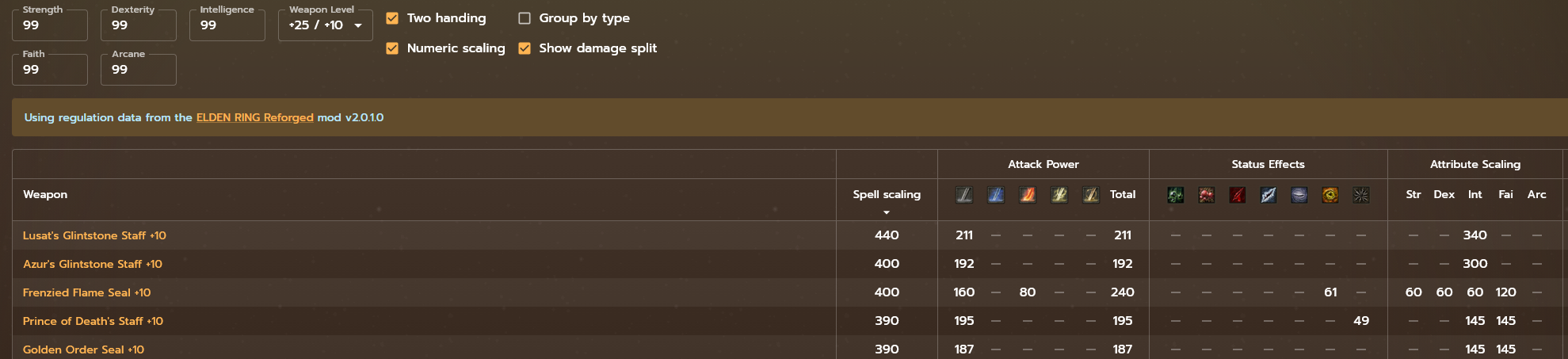Viewport: 1568px width, 359px height.
Task: Open Lusat's Glintstone Staff +10 link
Action: coord(94,235)
